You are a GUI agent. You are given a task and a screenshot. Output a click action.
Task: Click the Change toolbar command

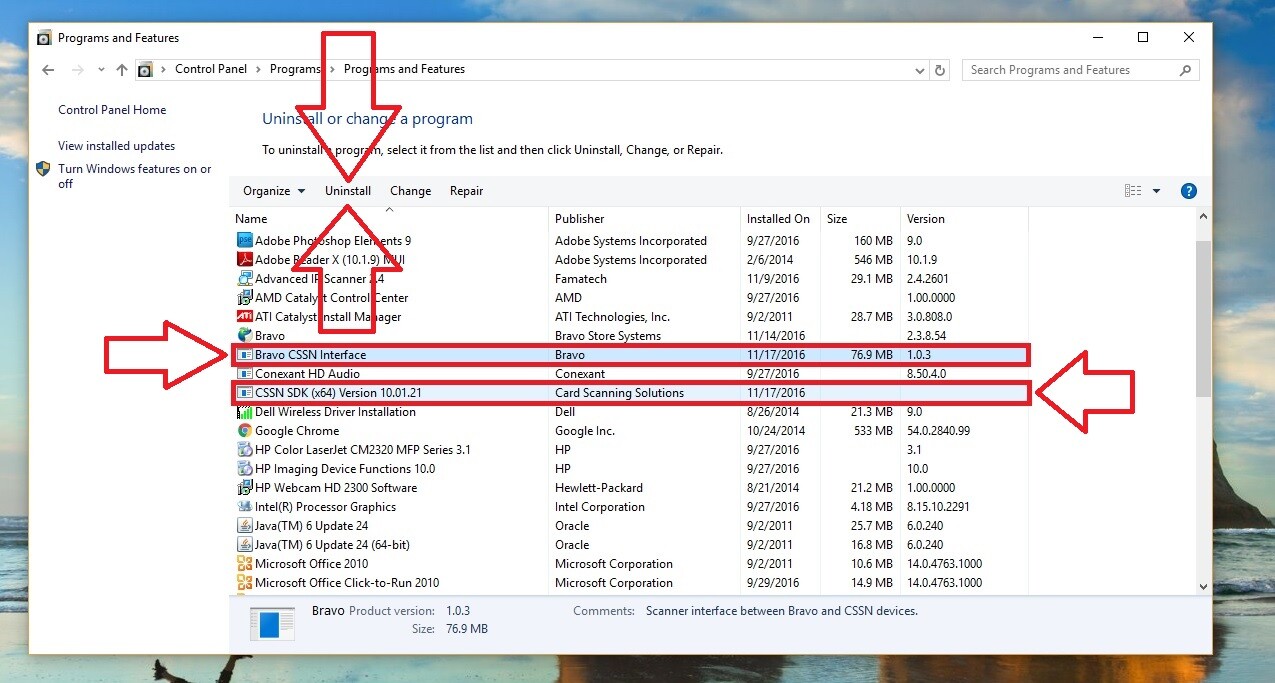click(x=411, y=191)
